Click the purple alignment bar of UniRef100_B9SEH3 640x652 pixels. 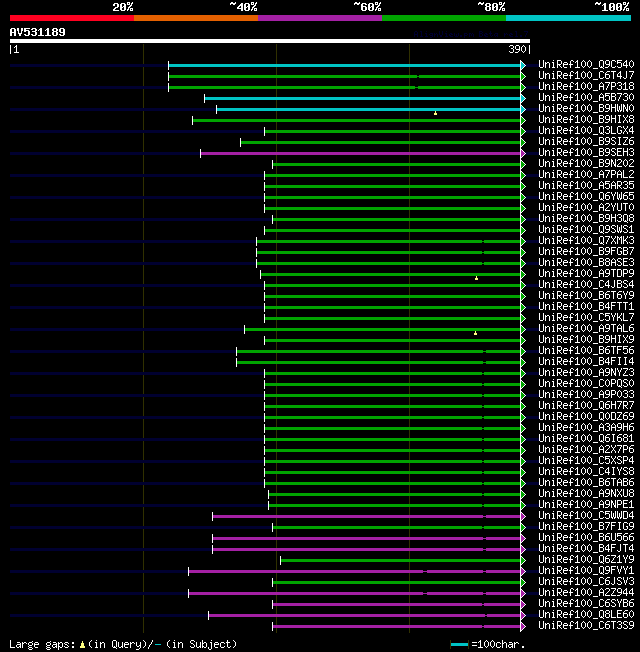tap(360, 153)
